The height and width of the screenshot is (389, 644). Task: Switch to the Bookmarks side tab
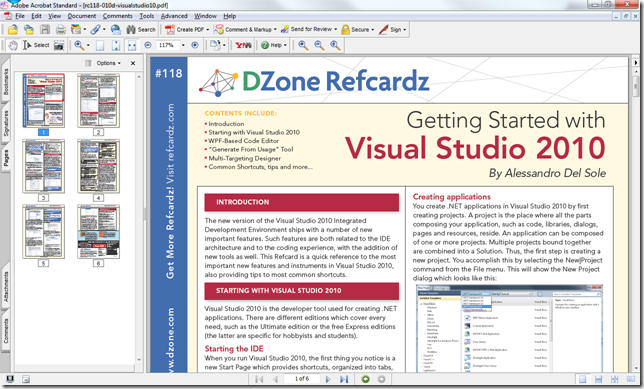pyautogui.click(x=6, y=82)
